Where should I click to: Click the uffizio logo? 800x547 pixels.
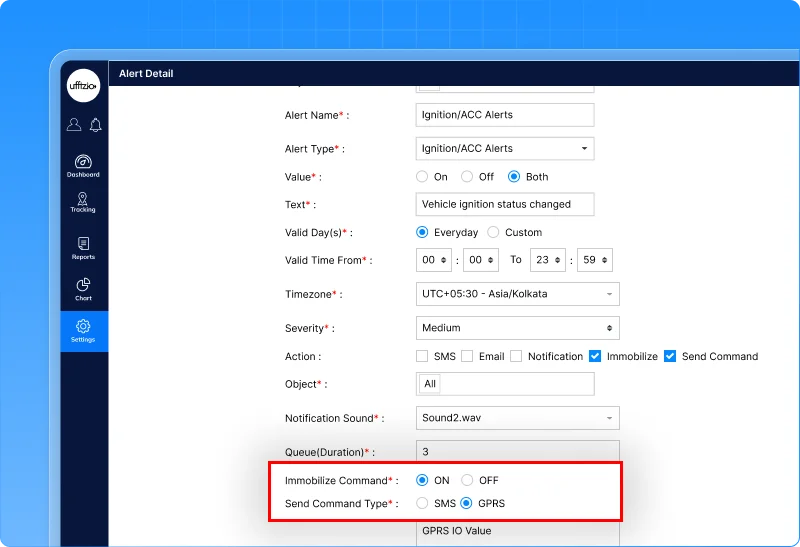pyautogui.click(x=83, y=85)
